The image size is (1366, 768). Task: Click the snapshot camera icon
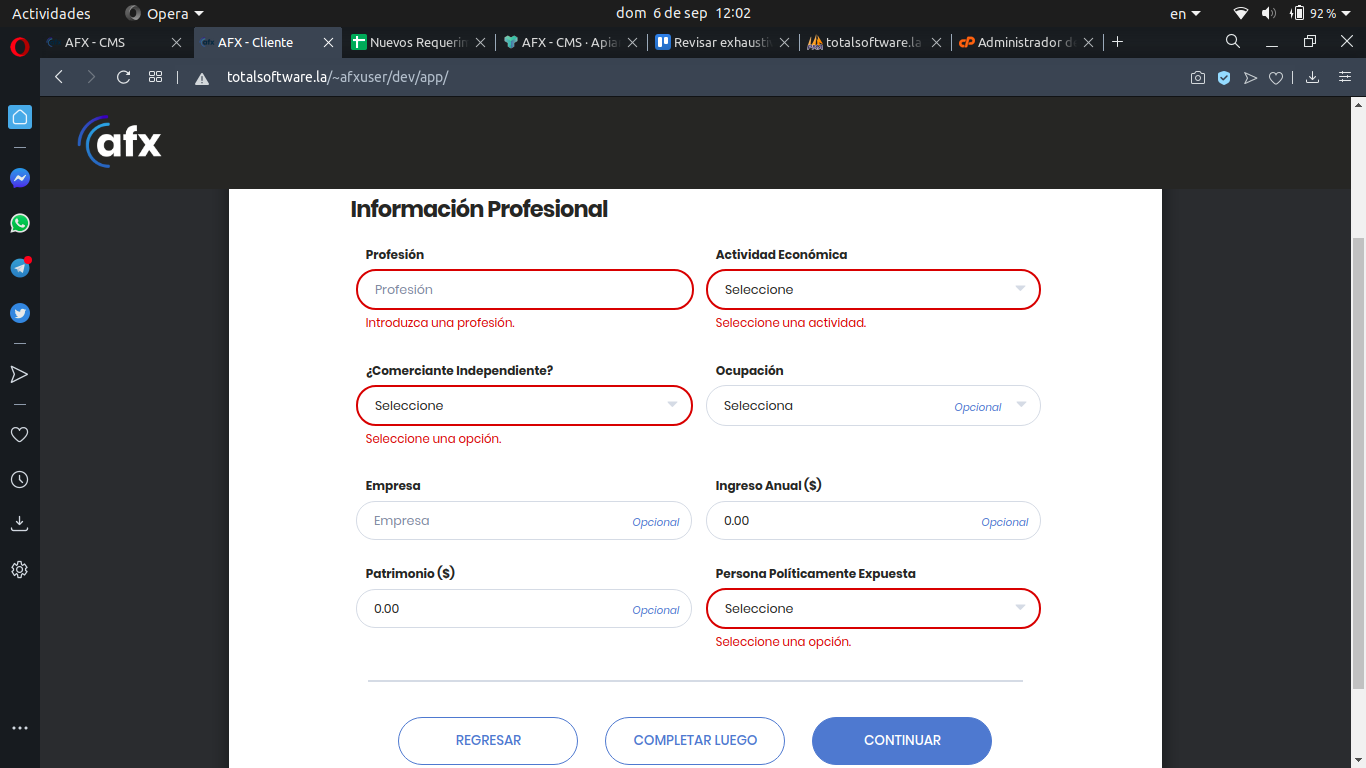click(x=1197, y=78)
